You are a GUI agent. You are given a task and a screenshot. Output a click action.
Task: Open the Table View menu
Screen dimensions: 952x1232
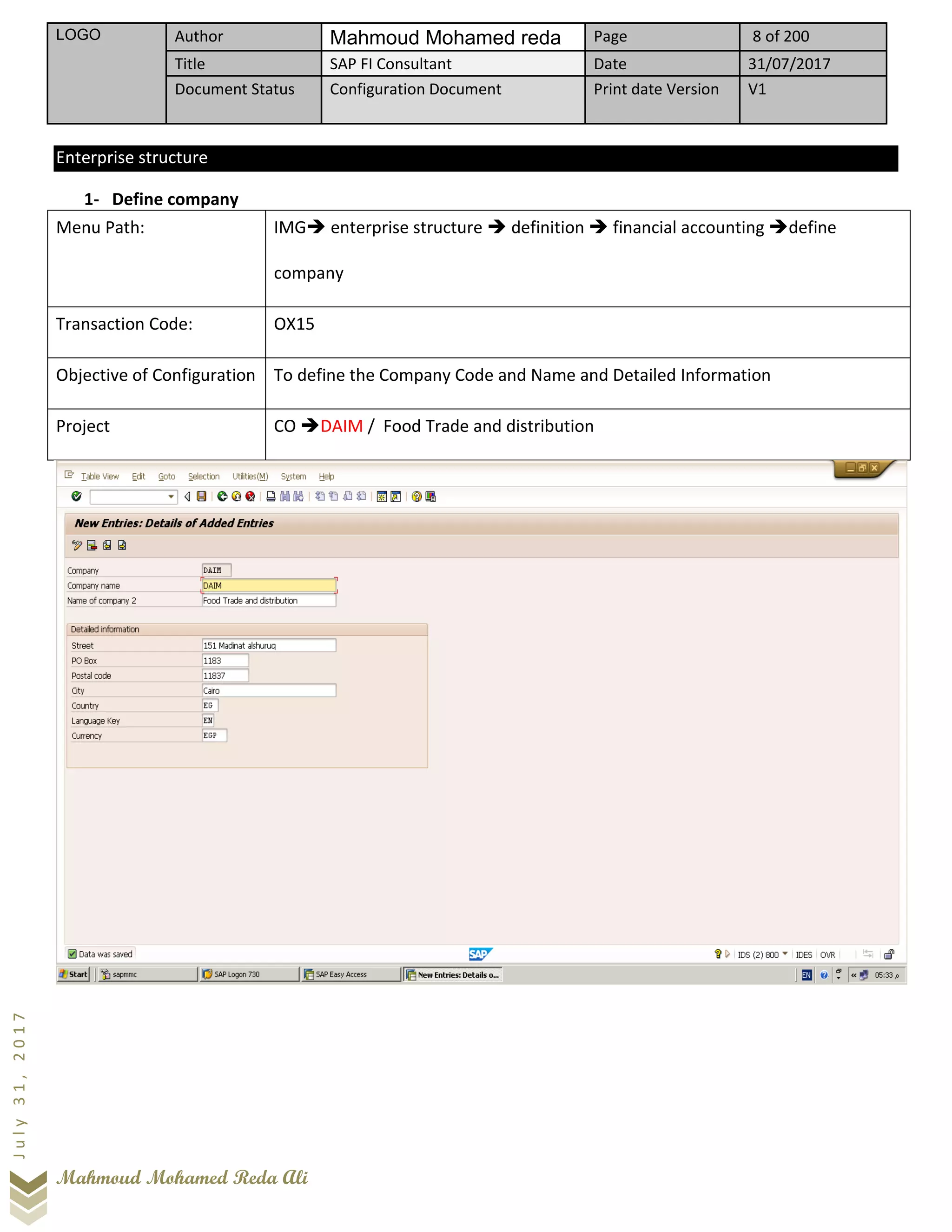point(100,477)
